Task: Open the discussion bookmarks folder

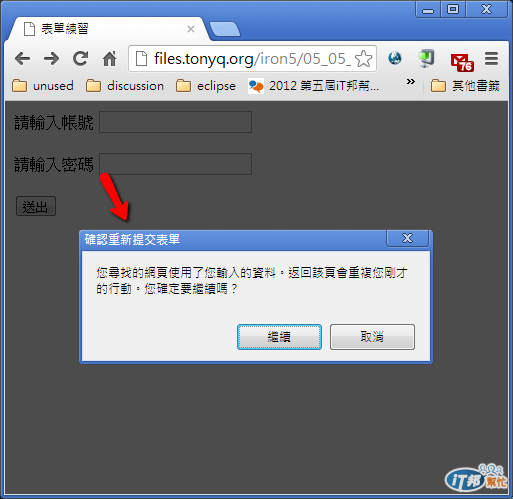Action: pos(125,86)
